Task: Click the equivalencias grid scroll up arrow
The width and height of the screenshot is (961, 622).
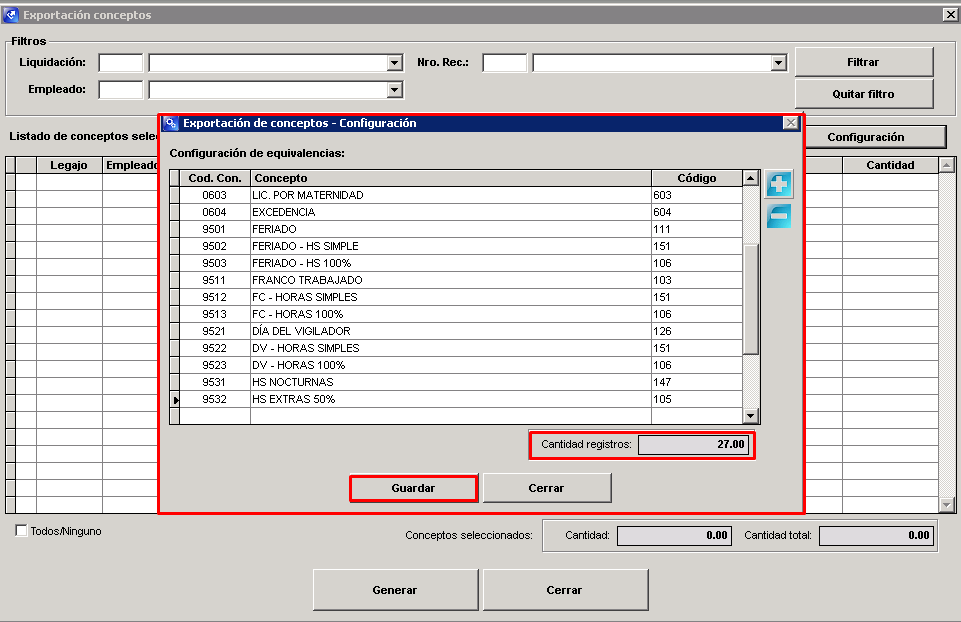Action: (751, 178)
